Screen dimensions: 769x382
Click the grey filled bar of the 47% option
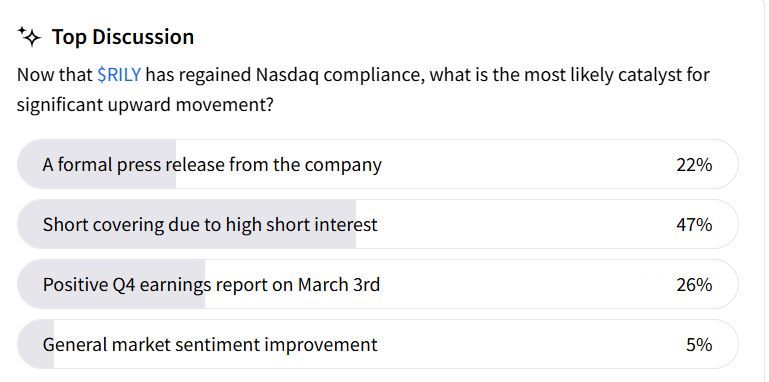[x=186, y=224]
